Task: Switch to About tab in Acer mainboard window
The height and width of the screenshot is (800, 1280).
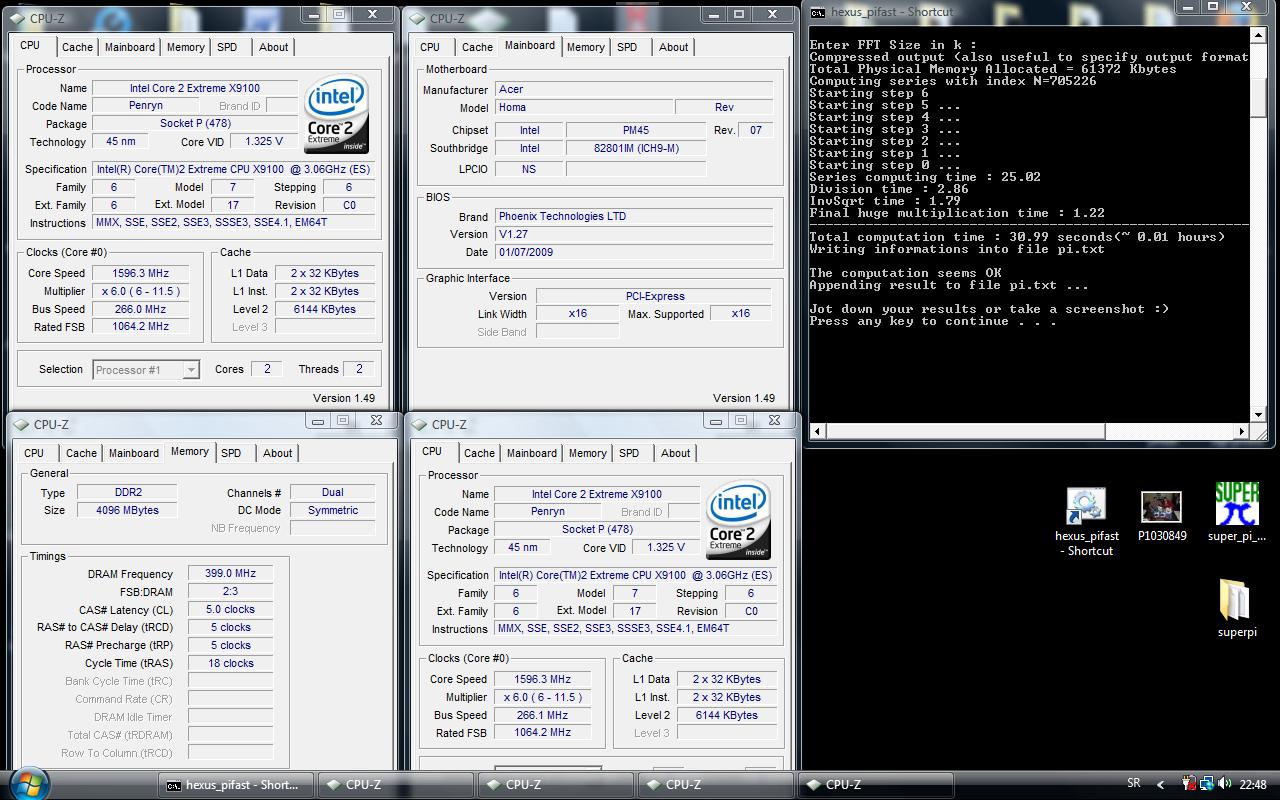Action: pyautogui.click(x=674, y=47)
